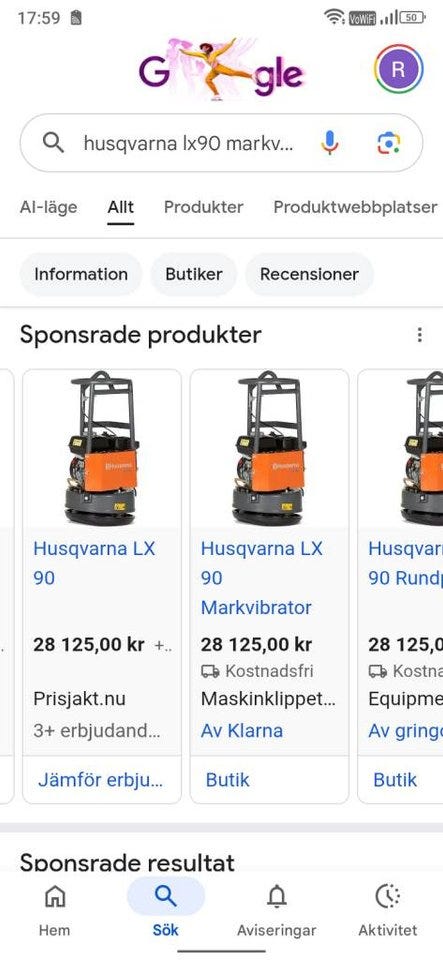Switch to the AI-läge tab
The image size is (443, 960).
pyautogui.click(x=48, y=207)
